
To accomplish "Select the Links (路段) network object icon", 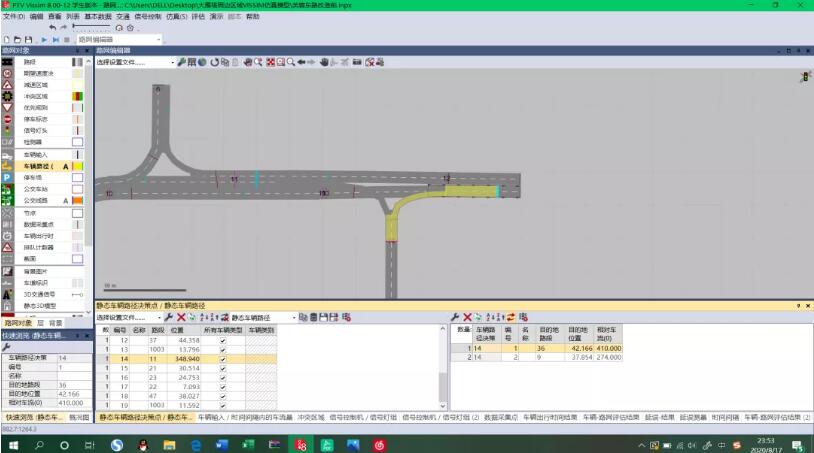I will [x=7, y=62].
